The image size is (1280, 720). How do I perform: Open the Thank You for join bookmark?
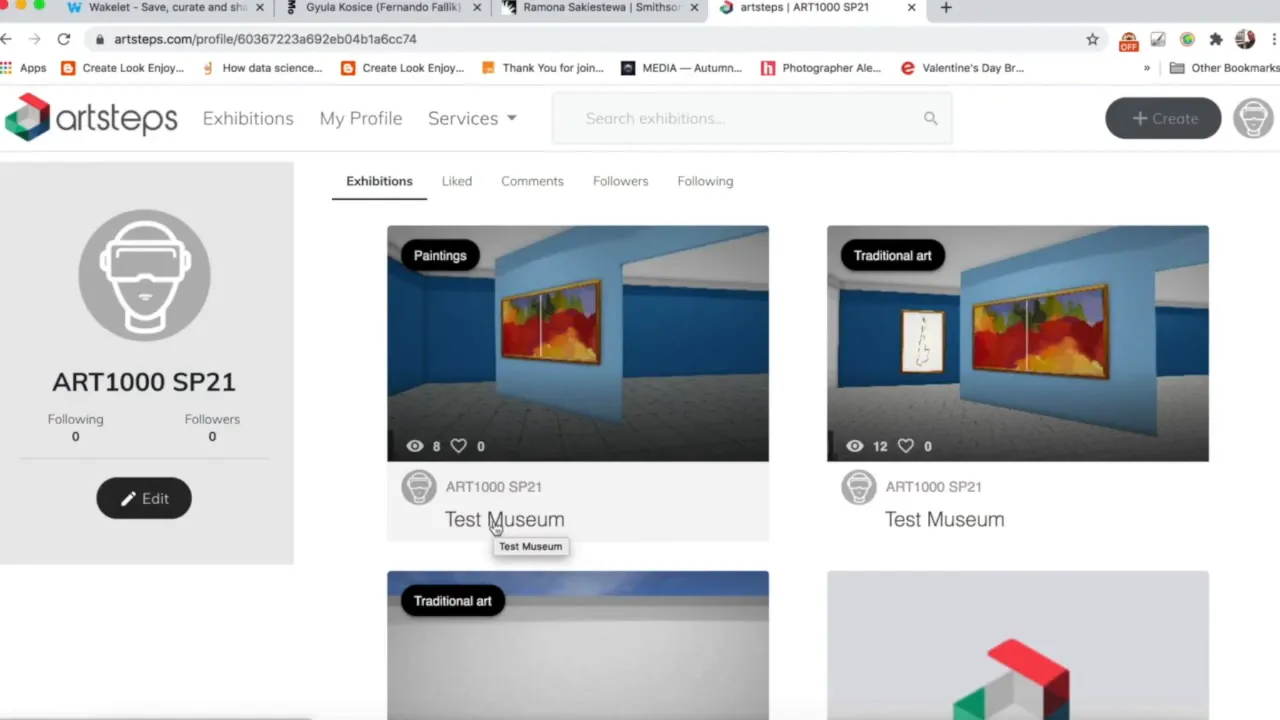click(543, 68)
